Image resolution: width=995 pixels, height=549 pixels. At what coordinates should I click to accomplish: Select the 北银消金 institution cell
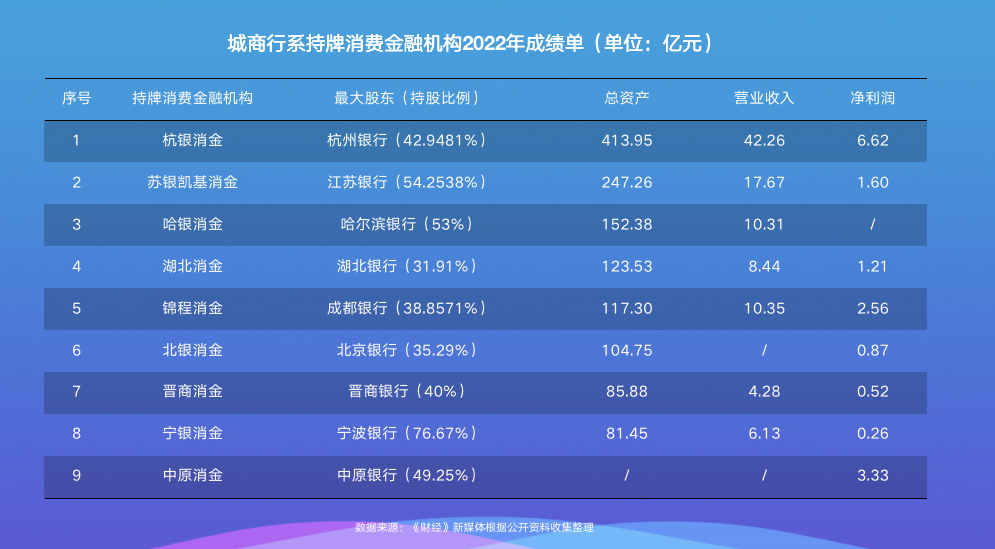tap(192, 350)
